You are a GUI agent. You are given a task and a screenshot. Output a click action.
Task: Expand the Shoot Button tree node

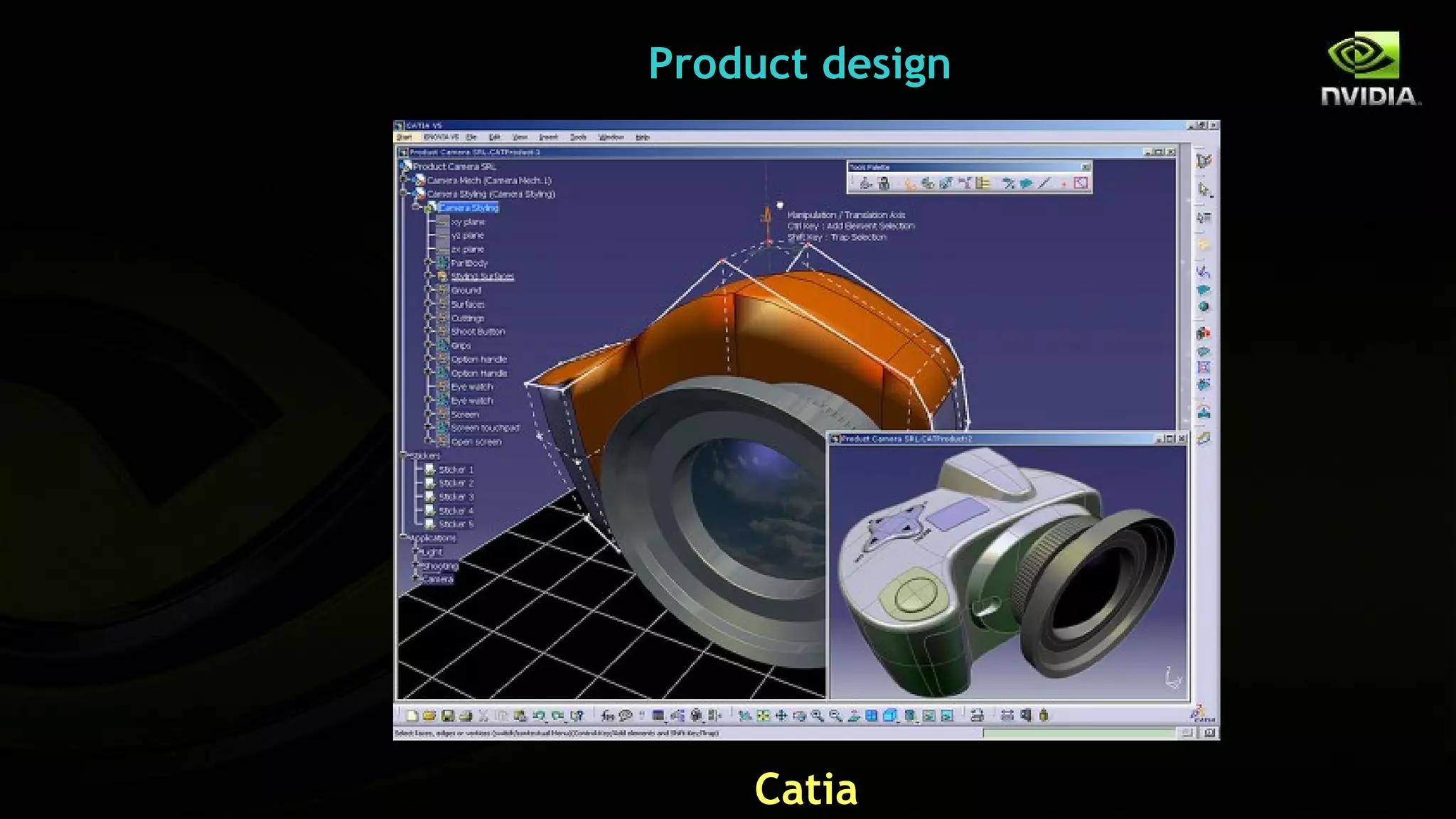(429, 331)
